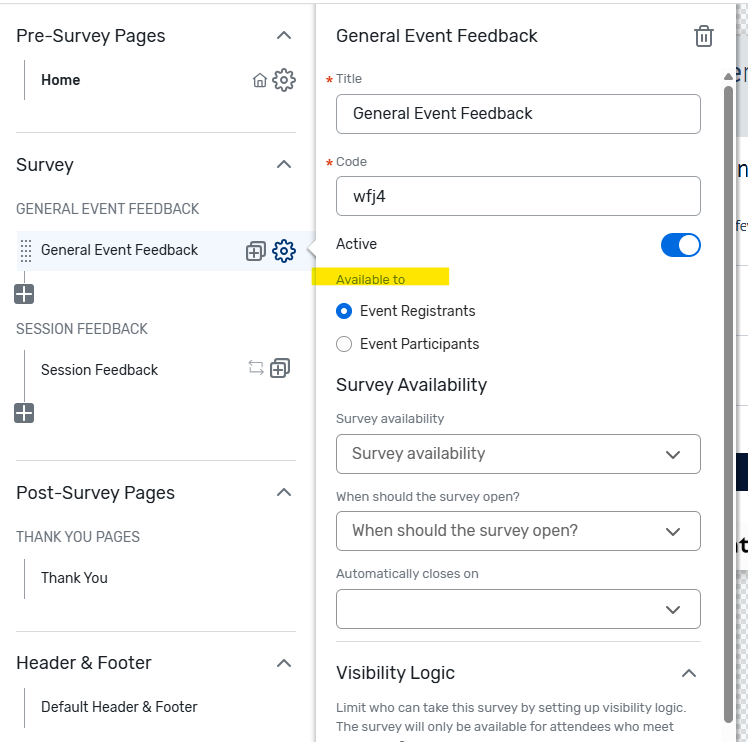Open 'When should the survey open?' dropdown
This screenshot has height=742, width=748.
click(518, 531)
